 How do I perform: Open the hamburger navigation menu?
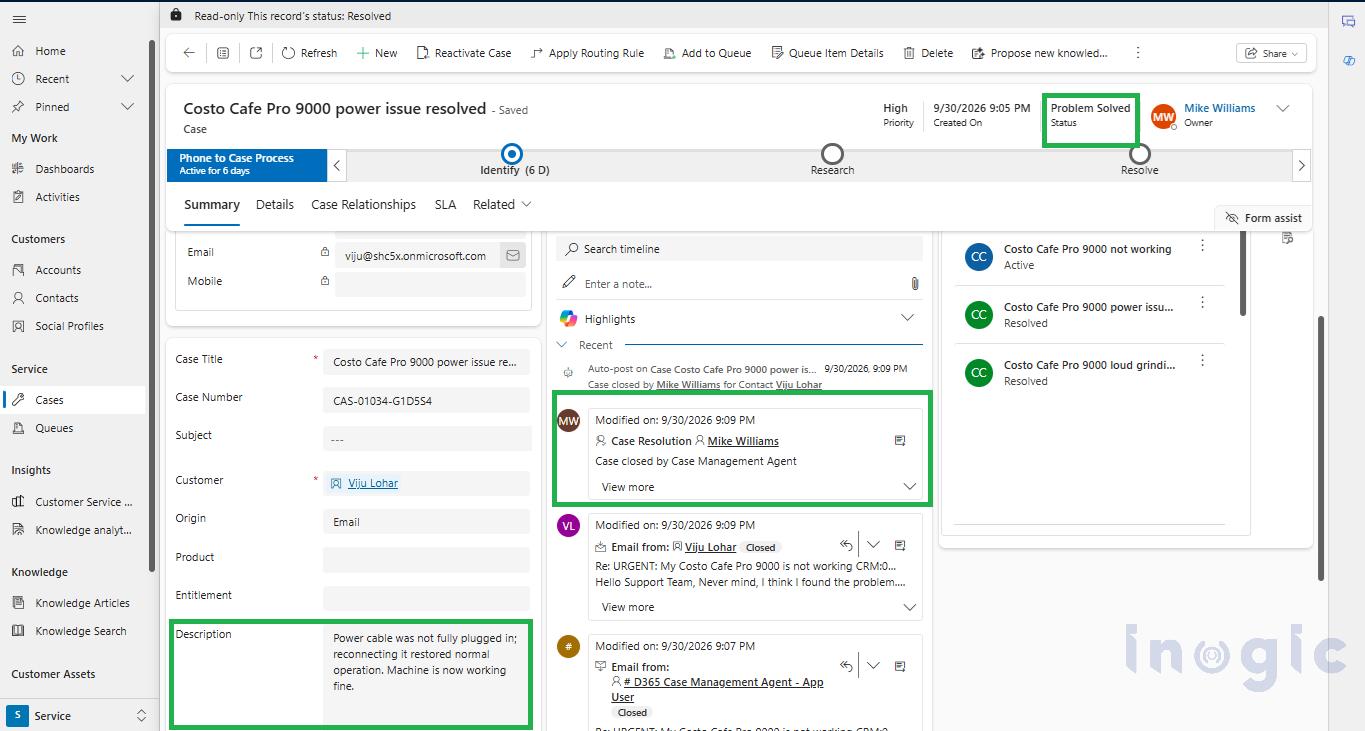tap(19, 19)
